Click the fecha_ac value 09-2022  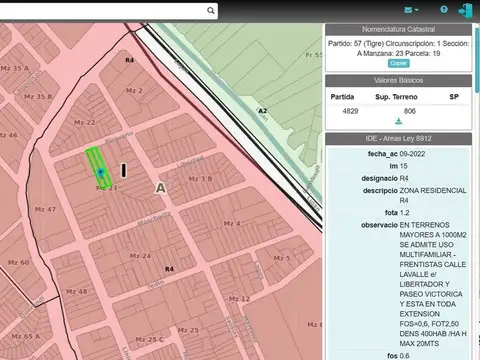(x=412, y=154)
